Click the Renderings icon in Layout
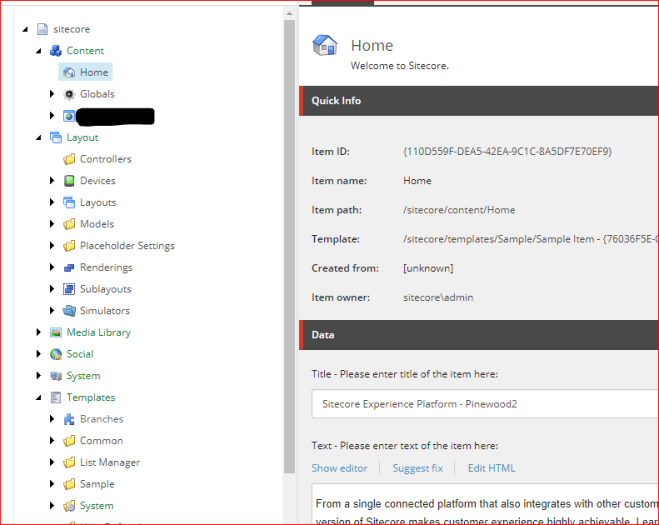 tap(69, 268)
